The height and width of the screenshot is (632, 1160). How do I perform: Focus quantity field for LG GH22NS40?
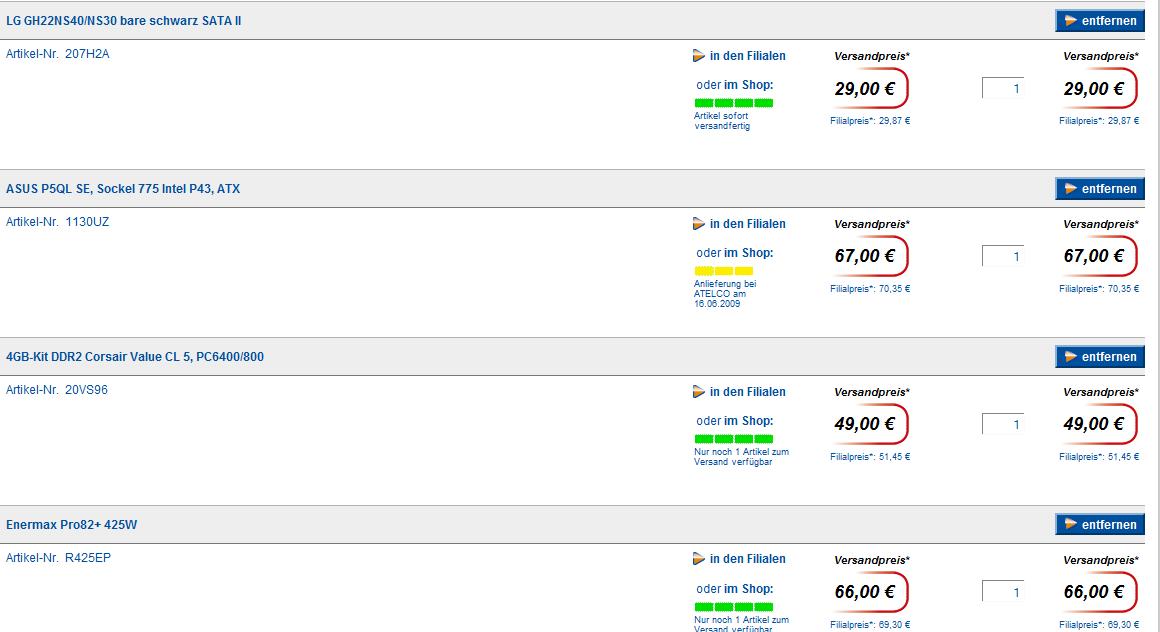[x=1003, y=89]
